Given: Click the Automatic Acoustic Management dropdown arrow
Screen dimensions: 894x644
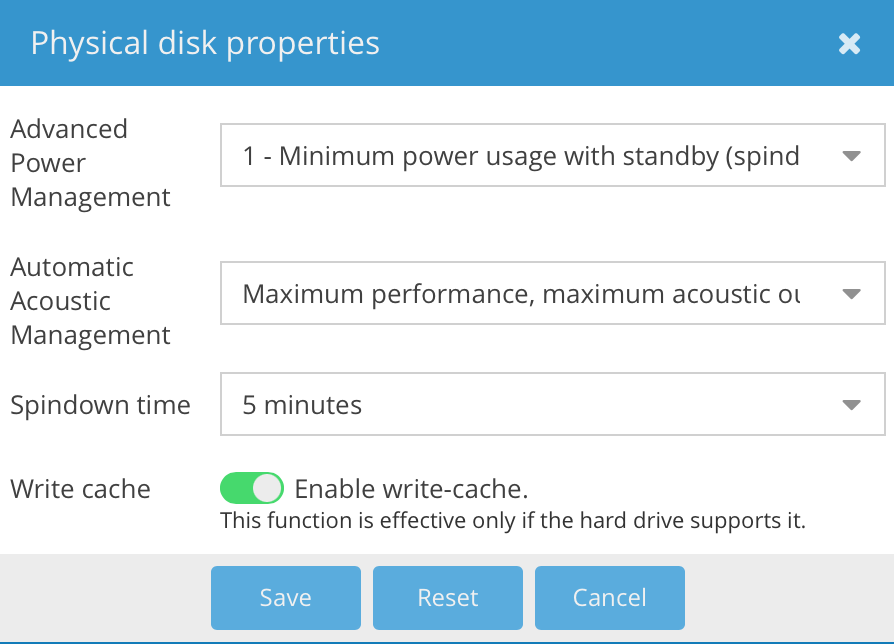Looking at the screenshot, I should [x=851, y=294].
